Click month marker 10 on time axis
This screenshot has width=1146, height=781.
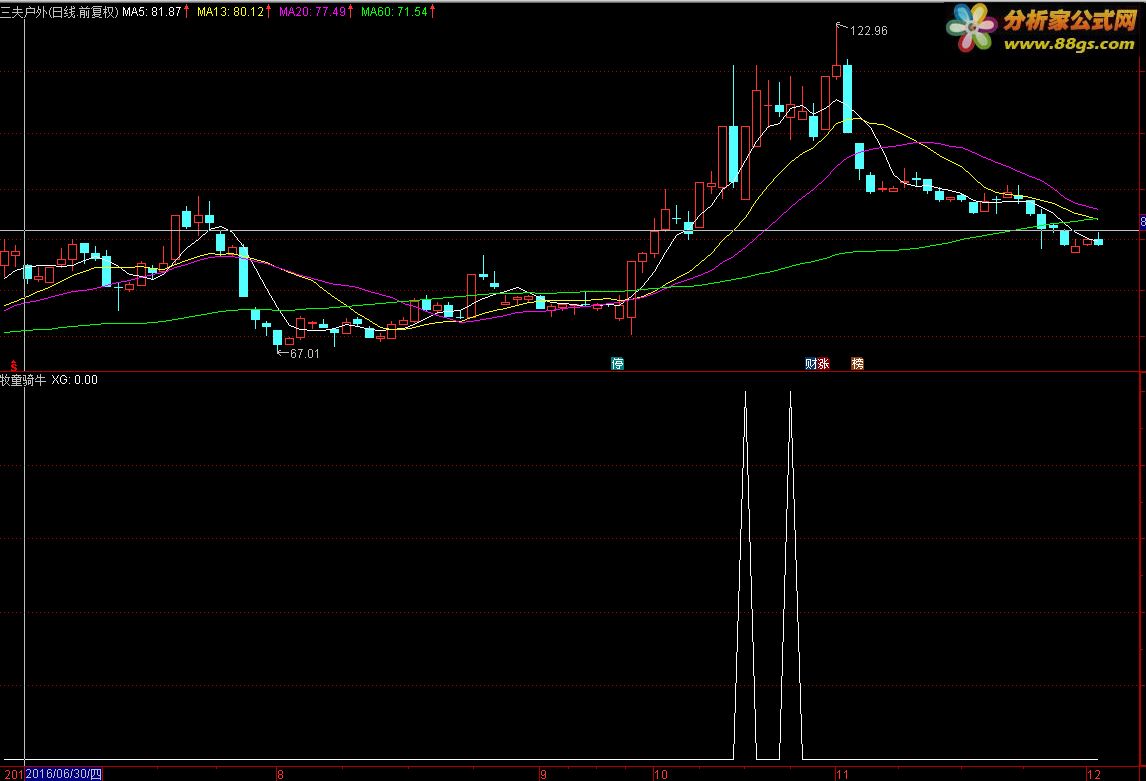pos(661,774)
